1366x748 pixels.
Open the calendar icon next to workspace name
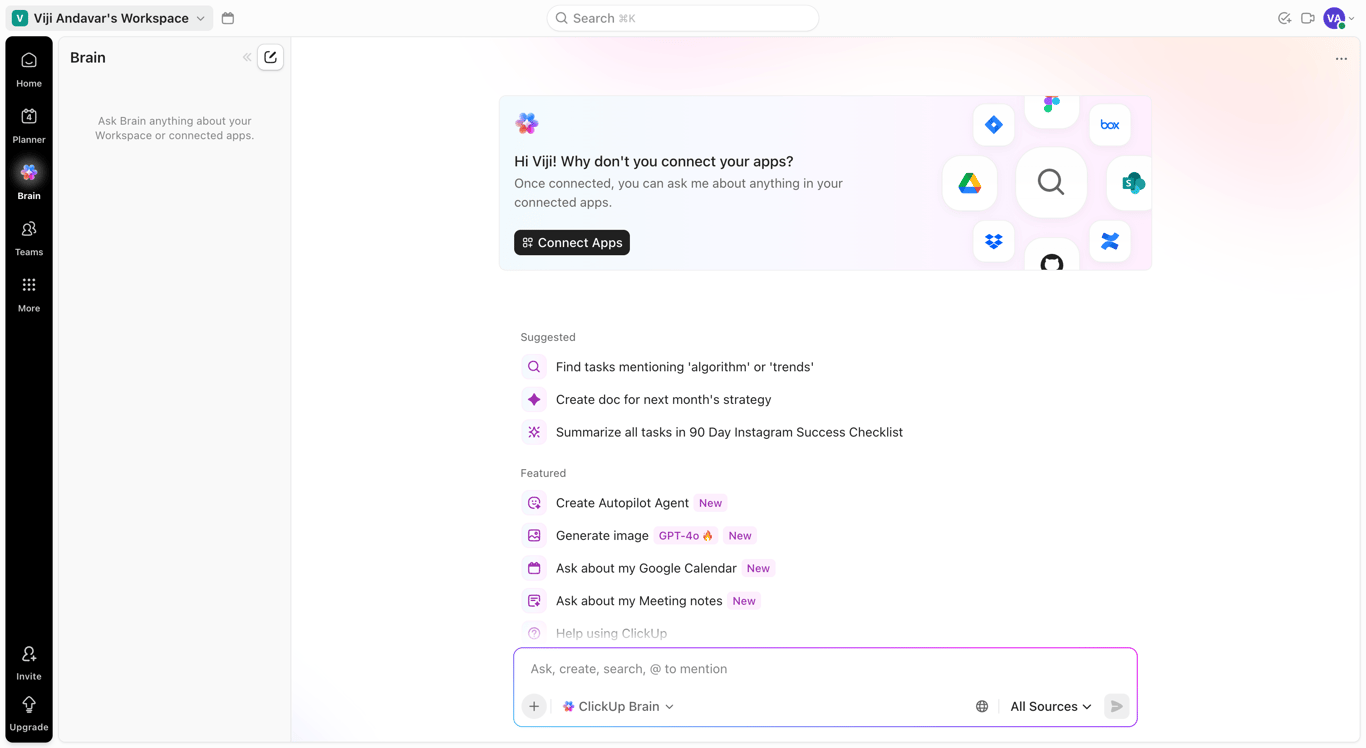pyautogui.click(x=227, y=18)
